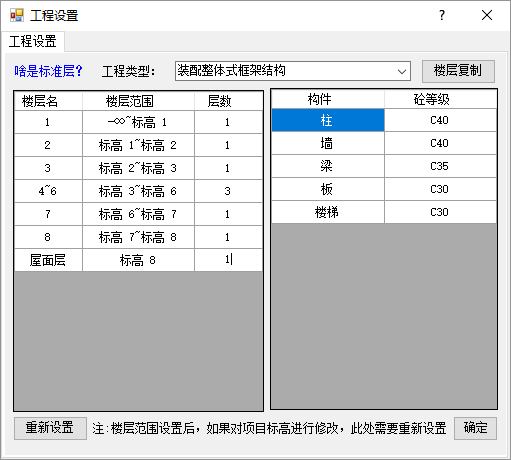Click the 墙 concrete grade C40 cell
This screenshot has height=460, width=511.
tap(440, 143)
